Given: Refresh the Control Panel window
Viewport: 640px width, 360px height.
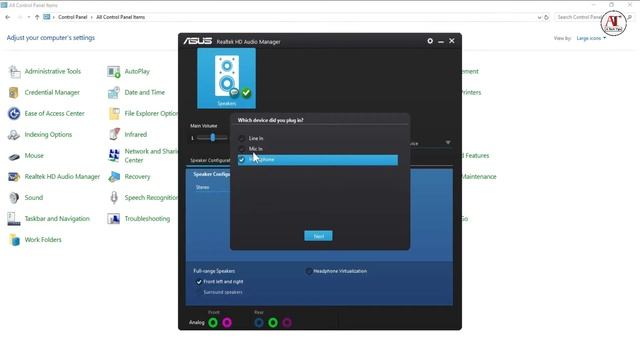Looking at the screenshot, I should click(x=547, y=17).
